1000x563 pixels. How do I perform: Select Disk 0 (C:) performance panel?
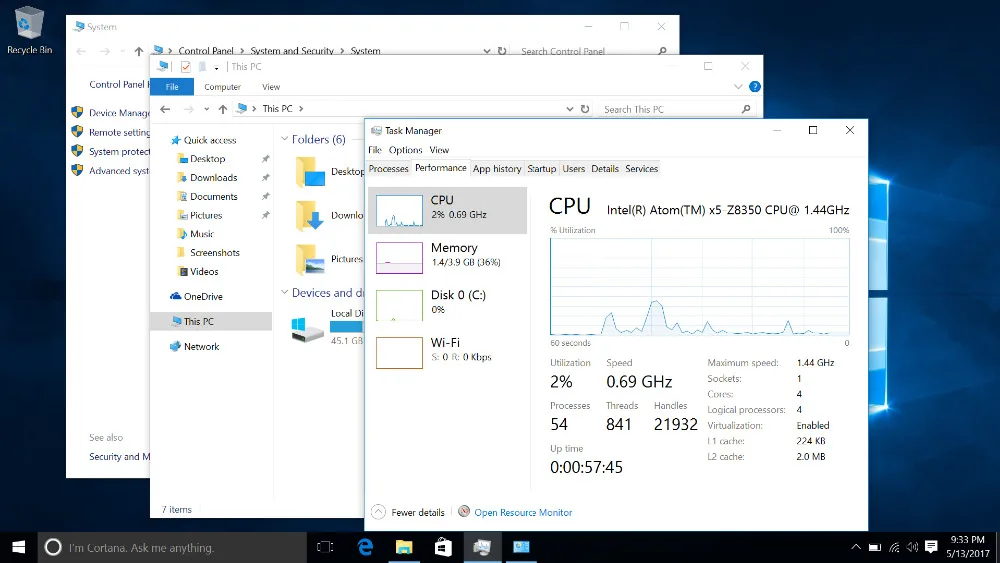click(448, 305)
